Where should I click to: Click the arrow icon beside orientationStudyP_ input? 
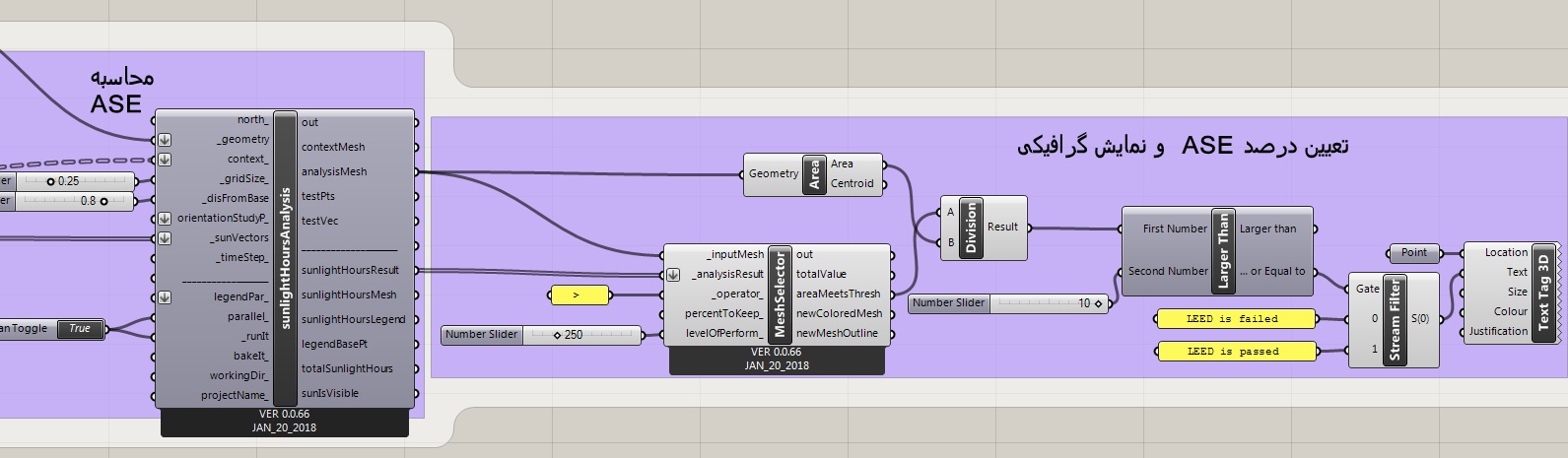coord(165,219)
